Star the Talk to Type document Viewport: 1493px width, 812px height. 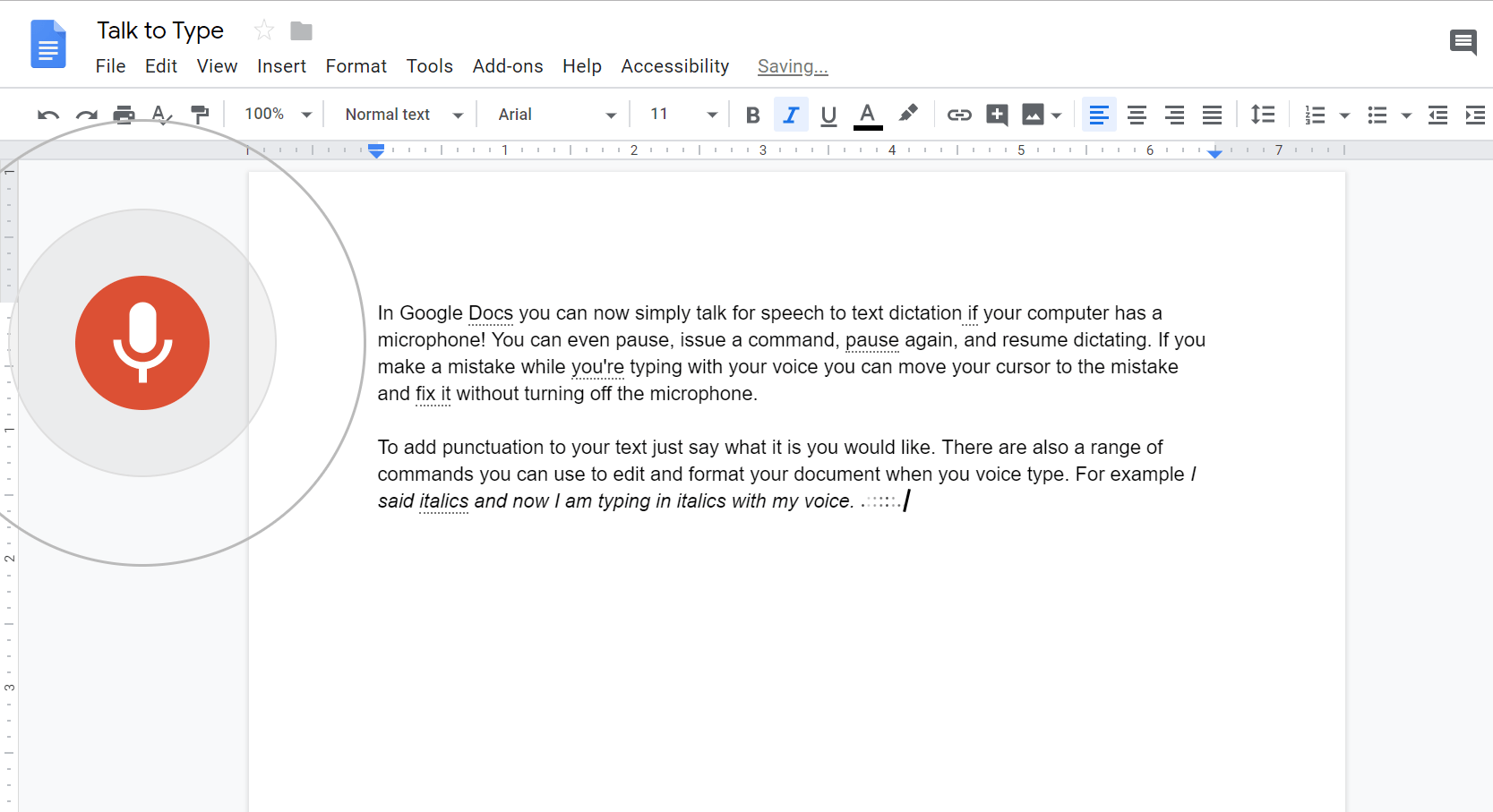(x=263, y=30)
